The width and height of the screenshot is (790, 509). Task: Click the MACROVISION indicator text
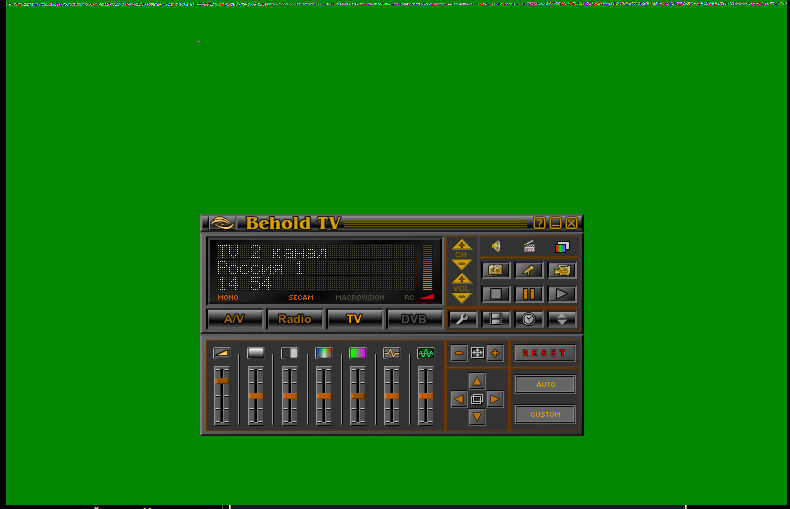[x=360, y=298]
